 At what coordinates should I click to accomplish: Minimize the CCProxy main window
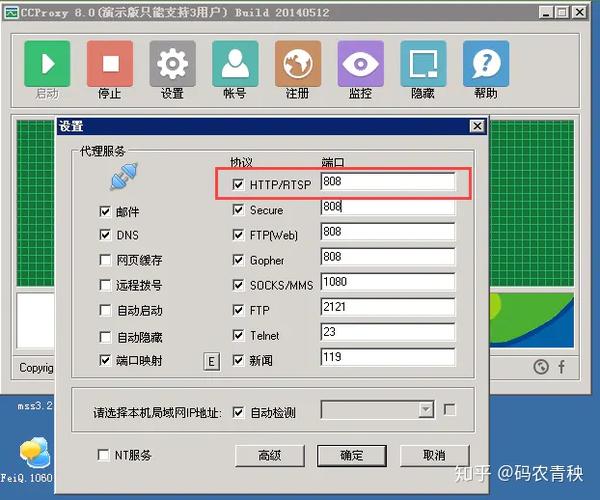[x=546, y=13]
